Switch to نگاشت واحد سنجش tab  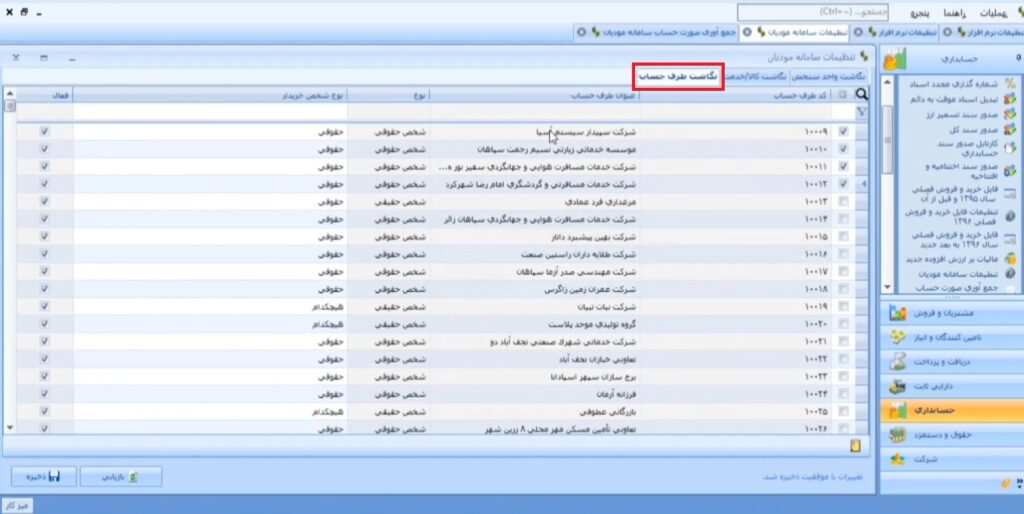coord(828,77)
